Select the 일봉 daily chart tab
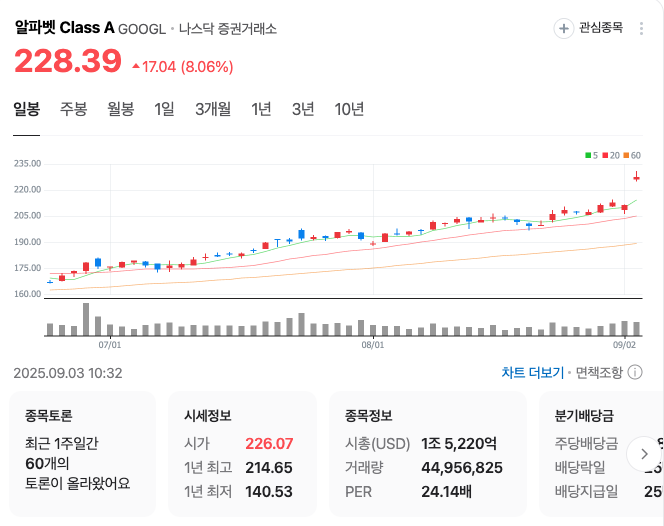The height and width of the screenshot is (526, 664). 27,109
